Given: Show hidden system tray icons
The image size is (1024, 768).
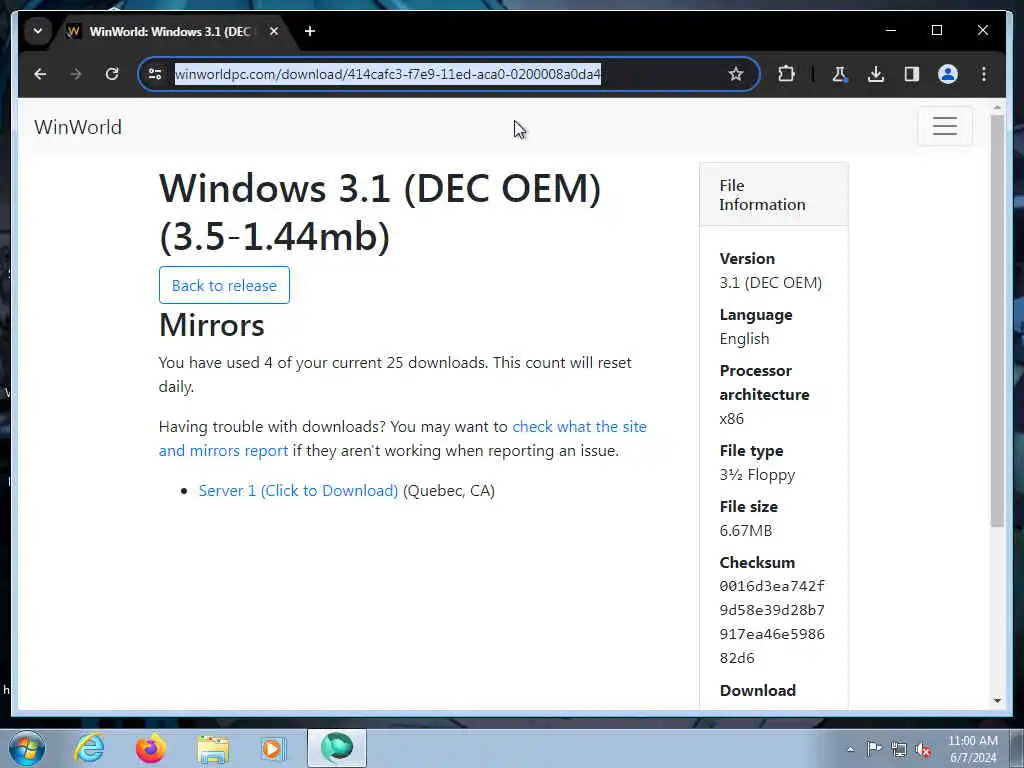Looking at the screenshot, I should [x=850, y=749].
